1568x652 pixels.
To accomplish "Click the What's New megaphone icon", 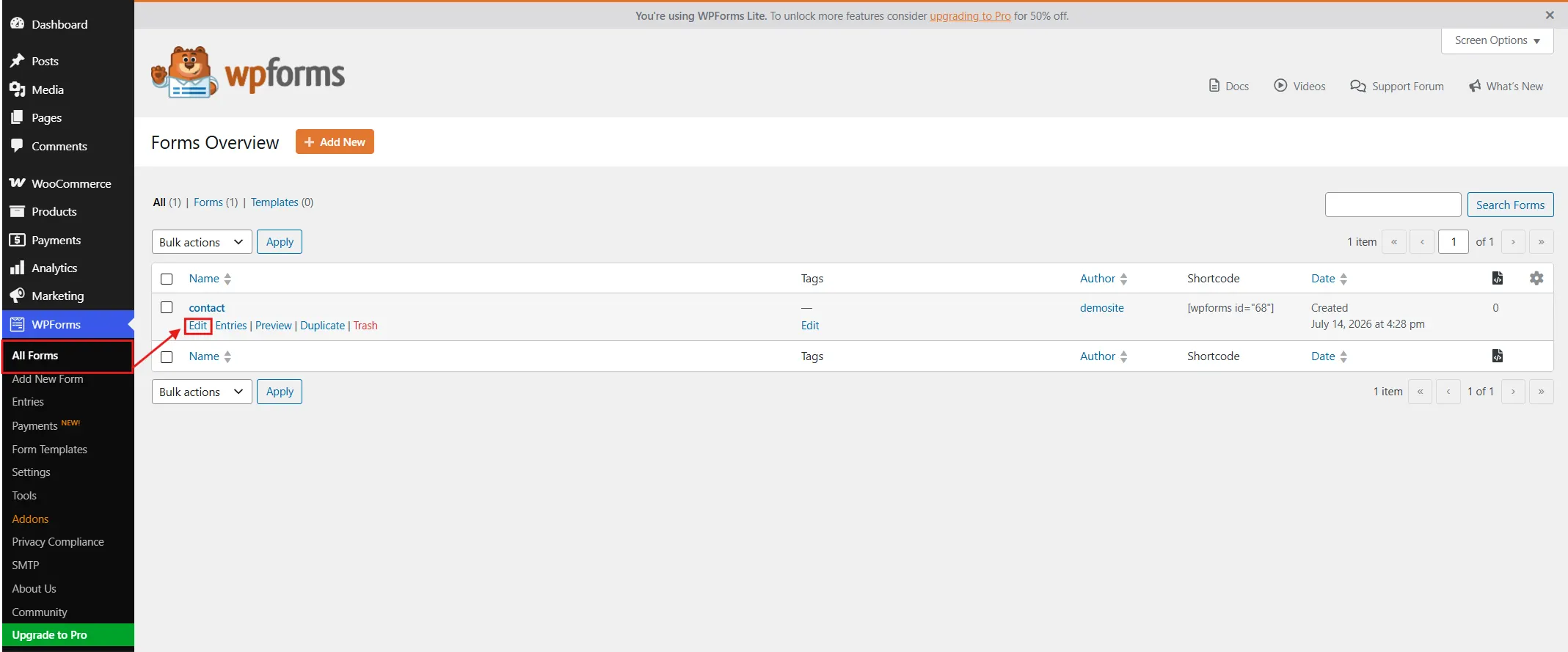I will pos(1475,86).
